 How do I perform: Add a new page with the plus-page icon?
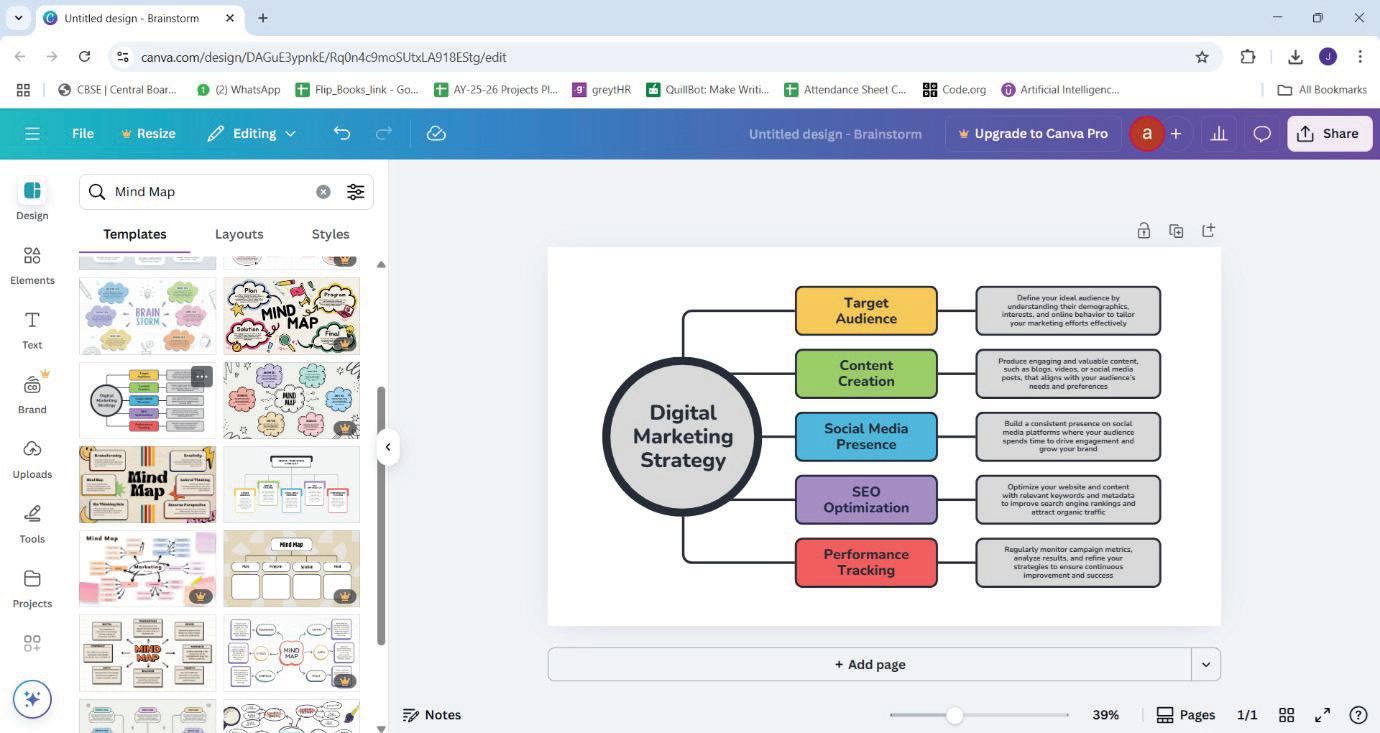click(x=1208, y=231)
